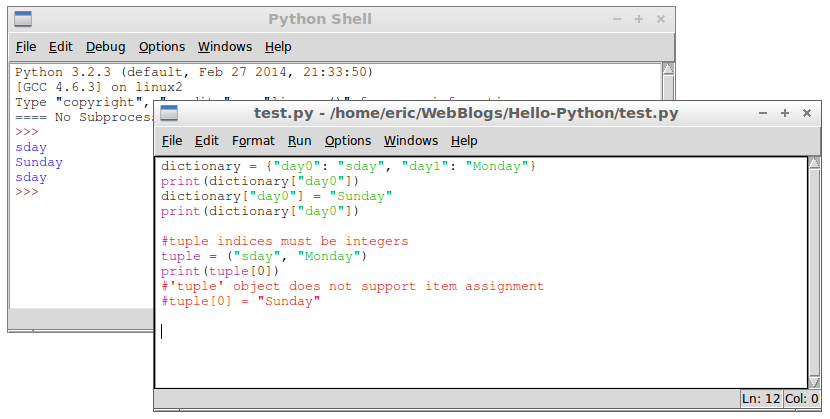
Task: Open Edit menu in test.py editor
Action: click(x=206, y=141)
